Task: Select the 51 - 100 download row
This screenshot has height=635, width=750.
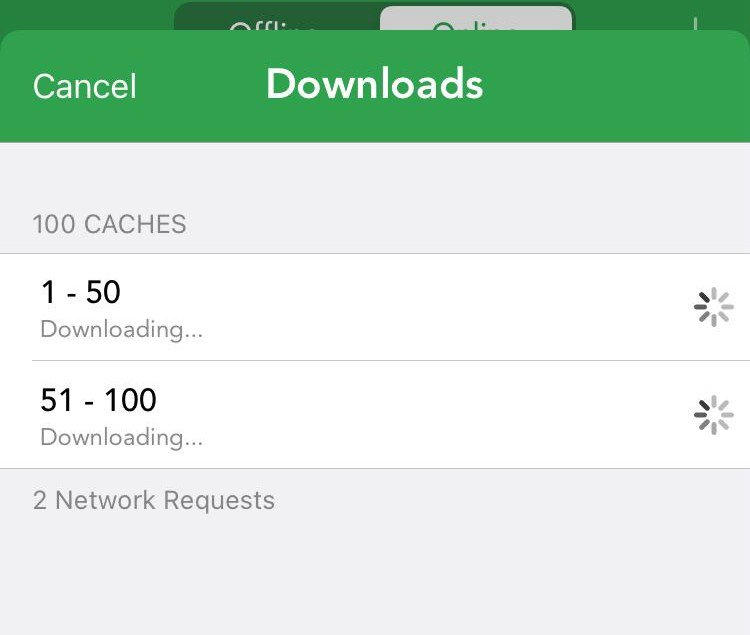Action: 375,415
